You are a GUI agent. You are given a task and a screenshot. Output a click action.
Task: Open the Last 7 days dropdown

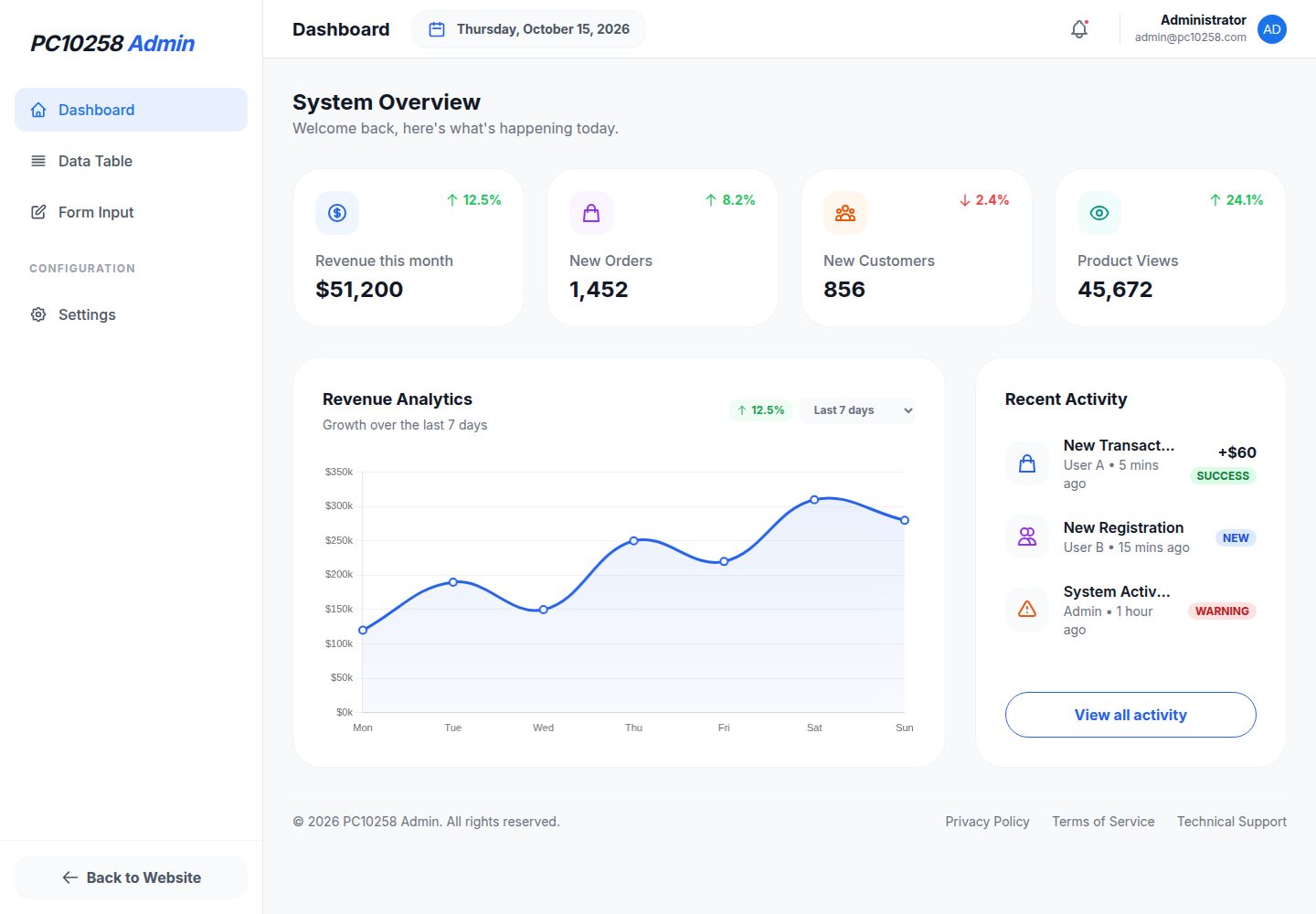tap(858, 410)
